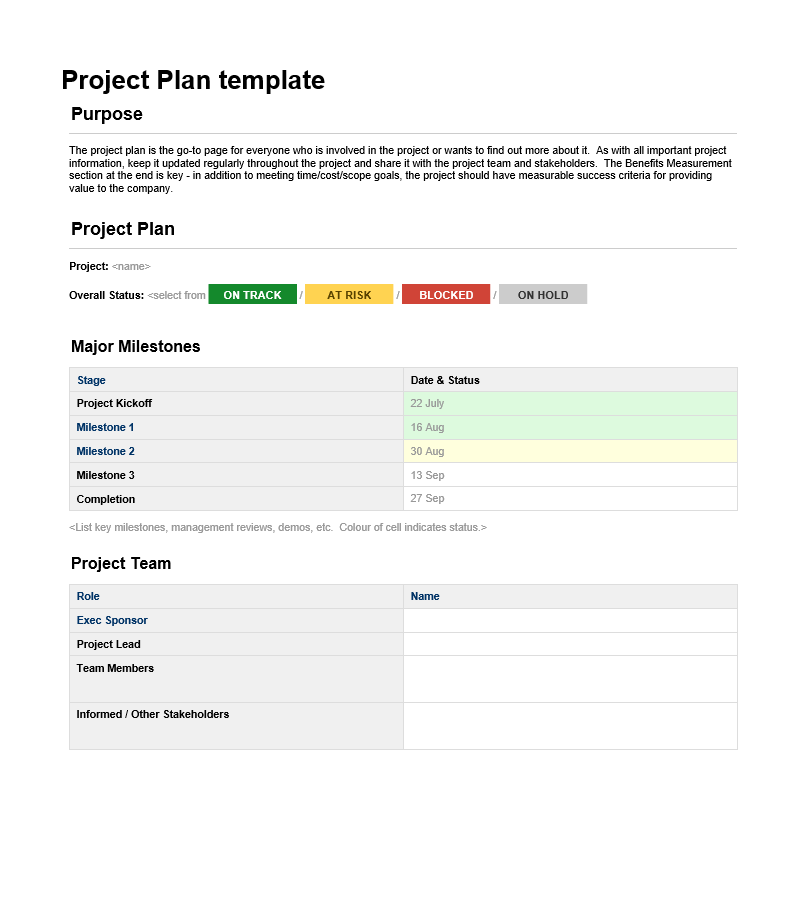Pick the ON HOLD status label

click(x=543, y=294)
